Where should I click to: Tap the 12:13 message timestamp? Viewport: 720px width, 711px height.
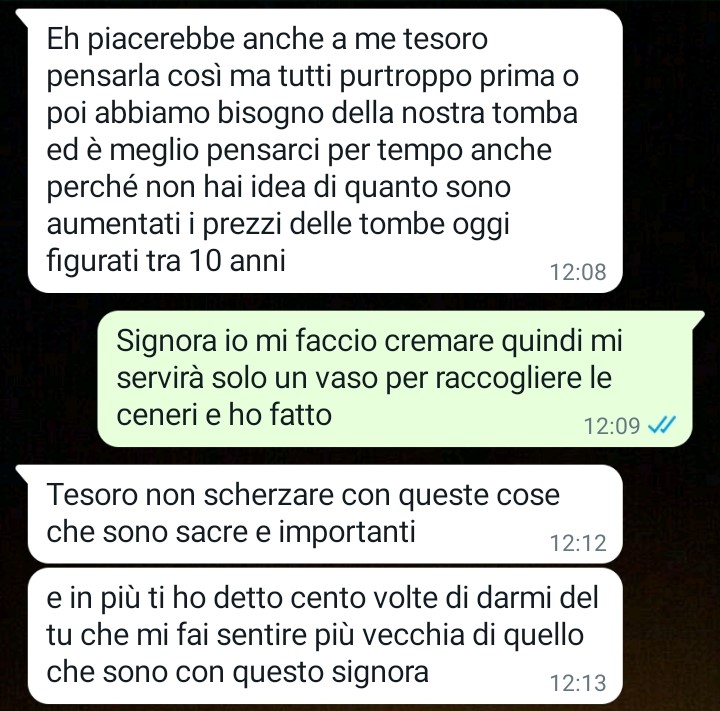click(x=578, y=683)
